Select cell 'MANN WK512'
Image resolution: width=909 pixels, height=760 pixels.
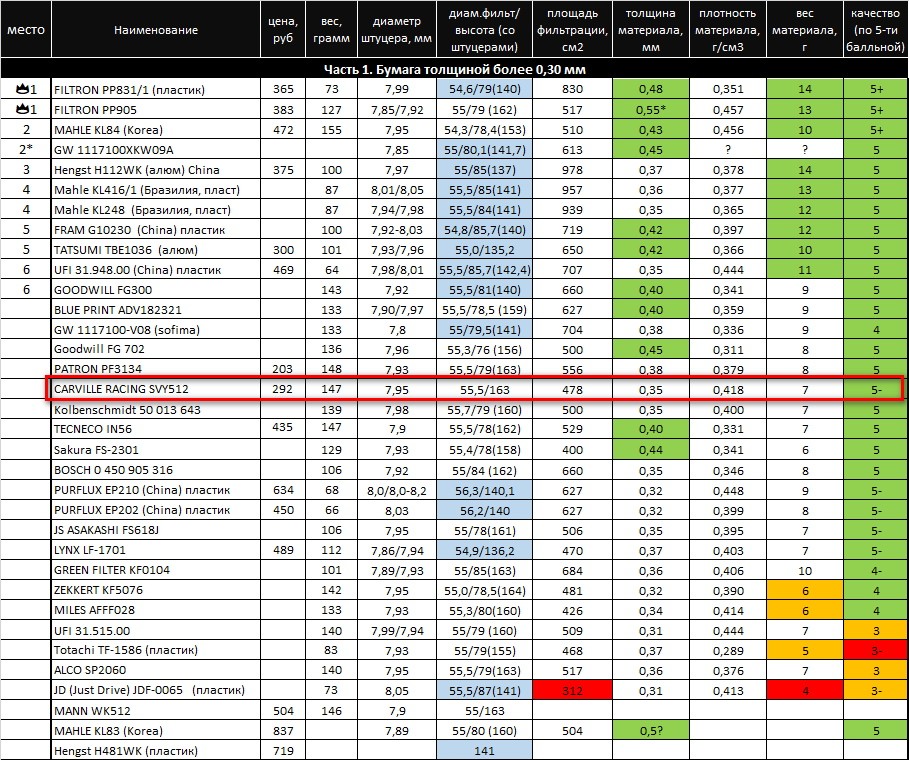point(156,711)
